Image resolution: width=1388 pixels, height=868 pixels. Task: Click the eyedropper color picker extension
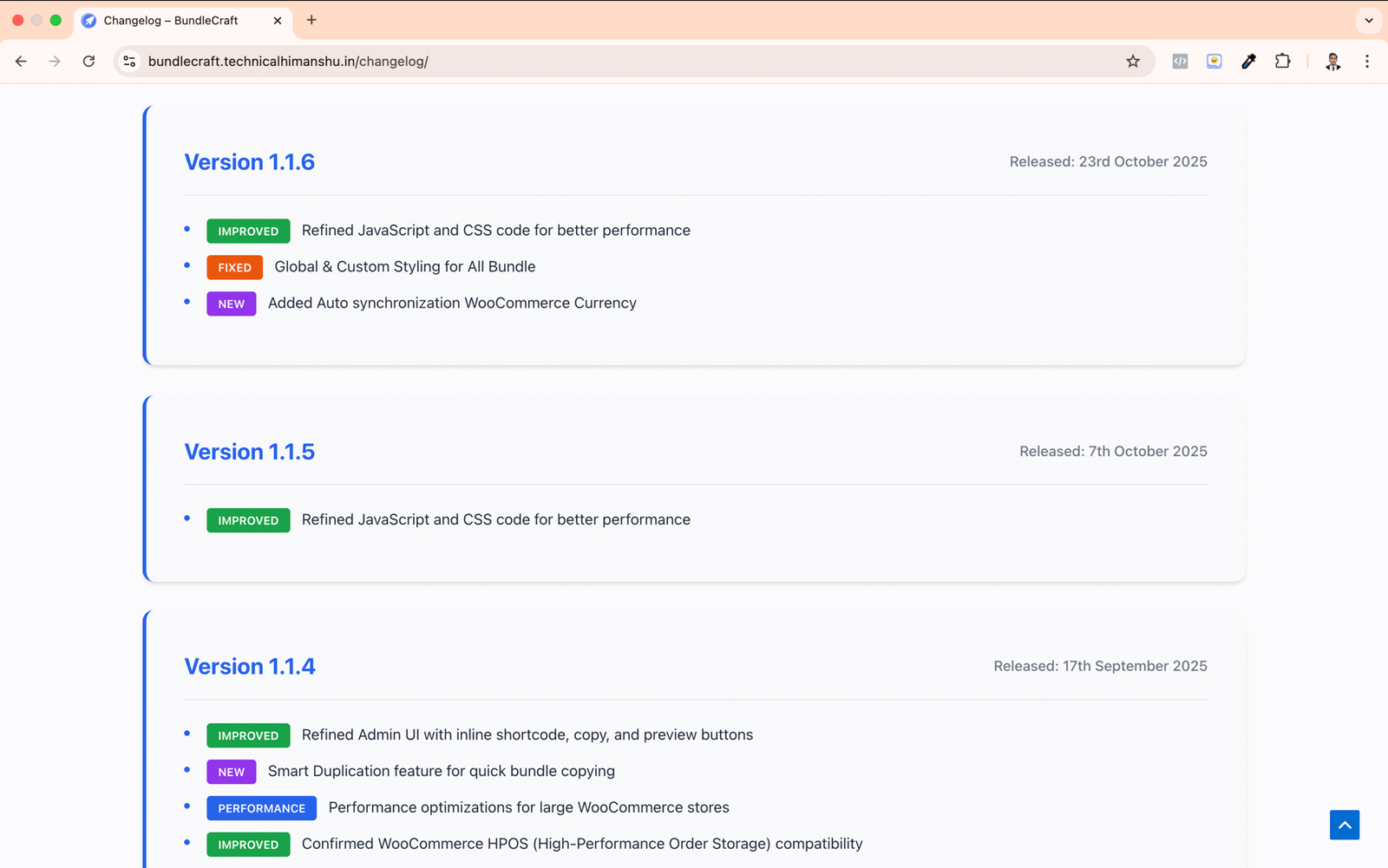click(1248, 62)
